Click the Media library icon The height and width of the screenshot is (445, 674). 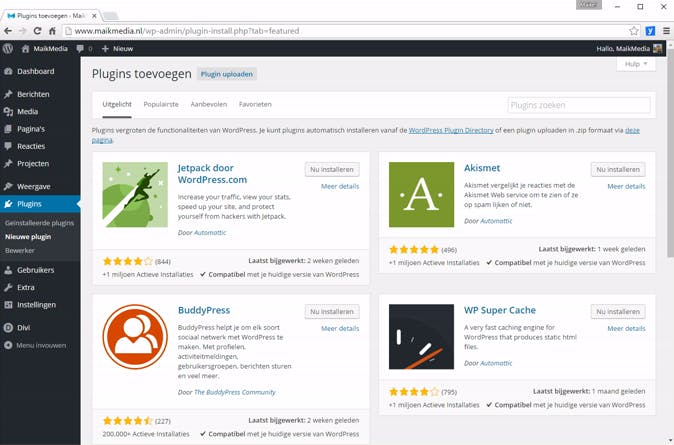[x=8, y=112]
